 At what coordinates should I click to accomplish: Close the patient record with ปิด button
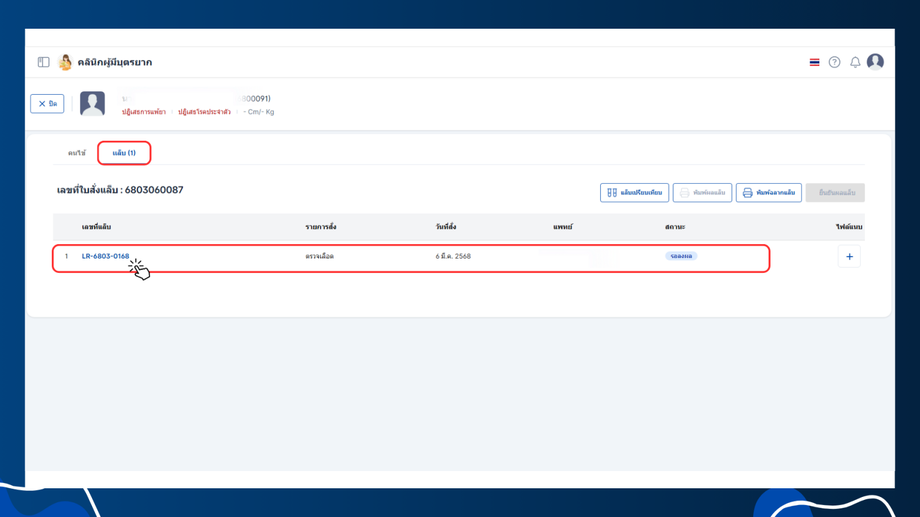pos(48,104)
